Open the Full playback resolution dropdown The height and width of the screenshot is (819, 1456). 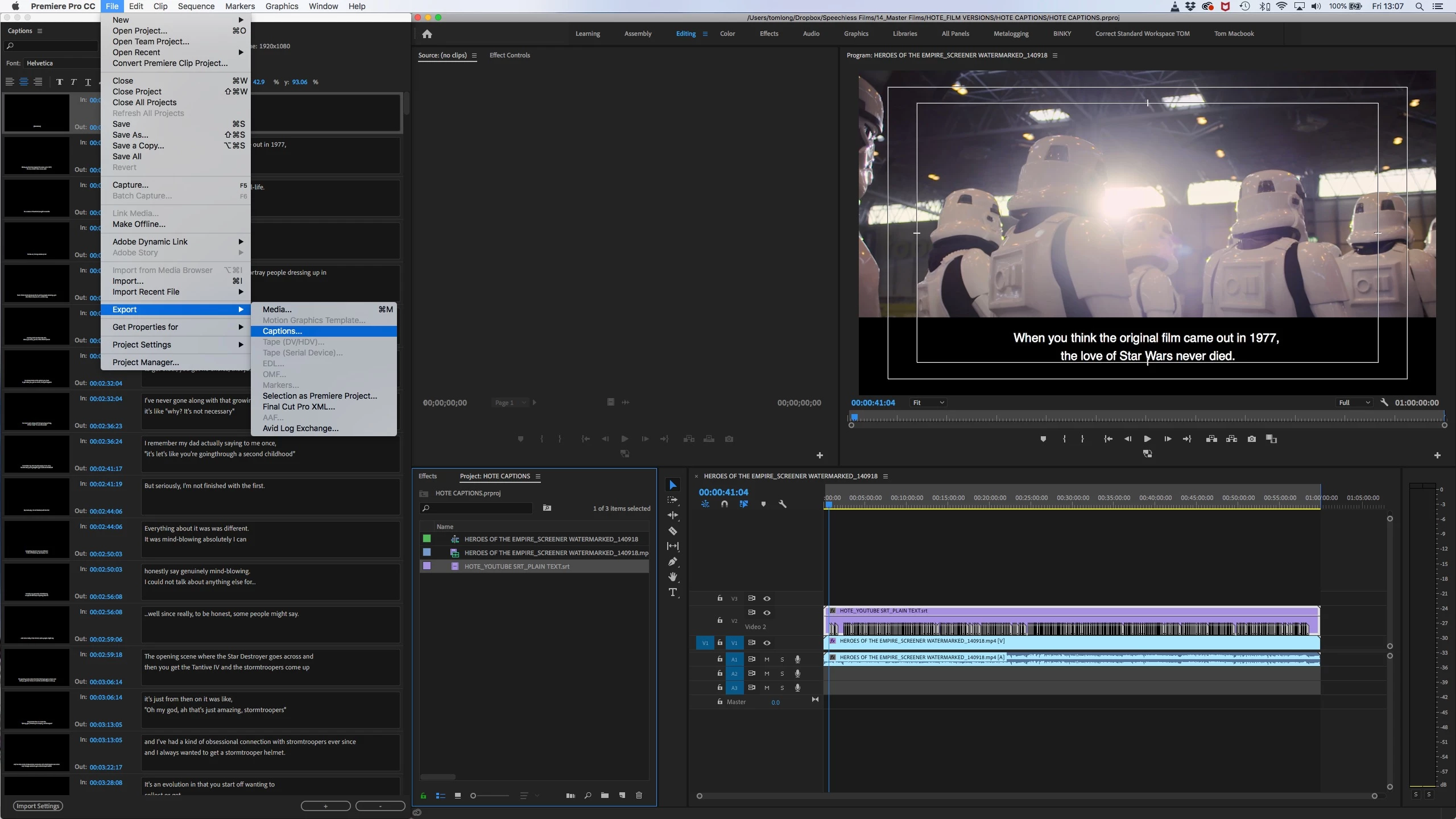click(1354, 403)
